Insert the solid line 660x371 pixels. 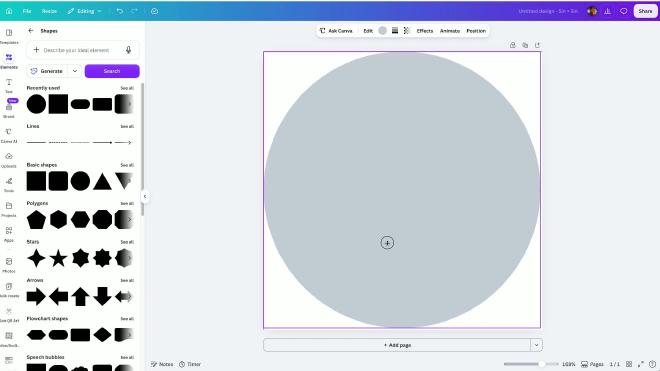(x=36, y=143)
